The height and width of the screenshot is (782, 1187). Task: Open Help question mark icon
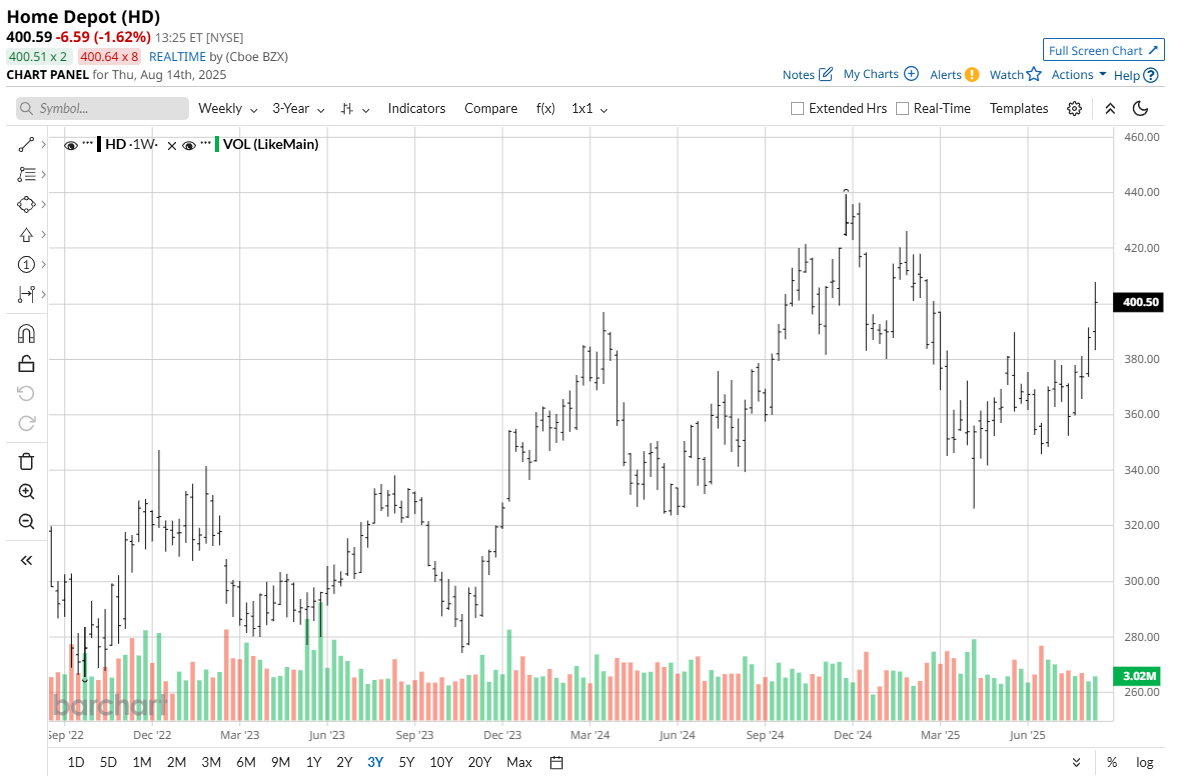1151,75
